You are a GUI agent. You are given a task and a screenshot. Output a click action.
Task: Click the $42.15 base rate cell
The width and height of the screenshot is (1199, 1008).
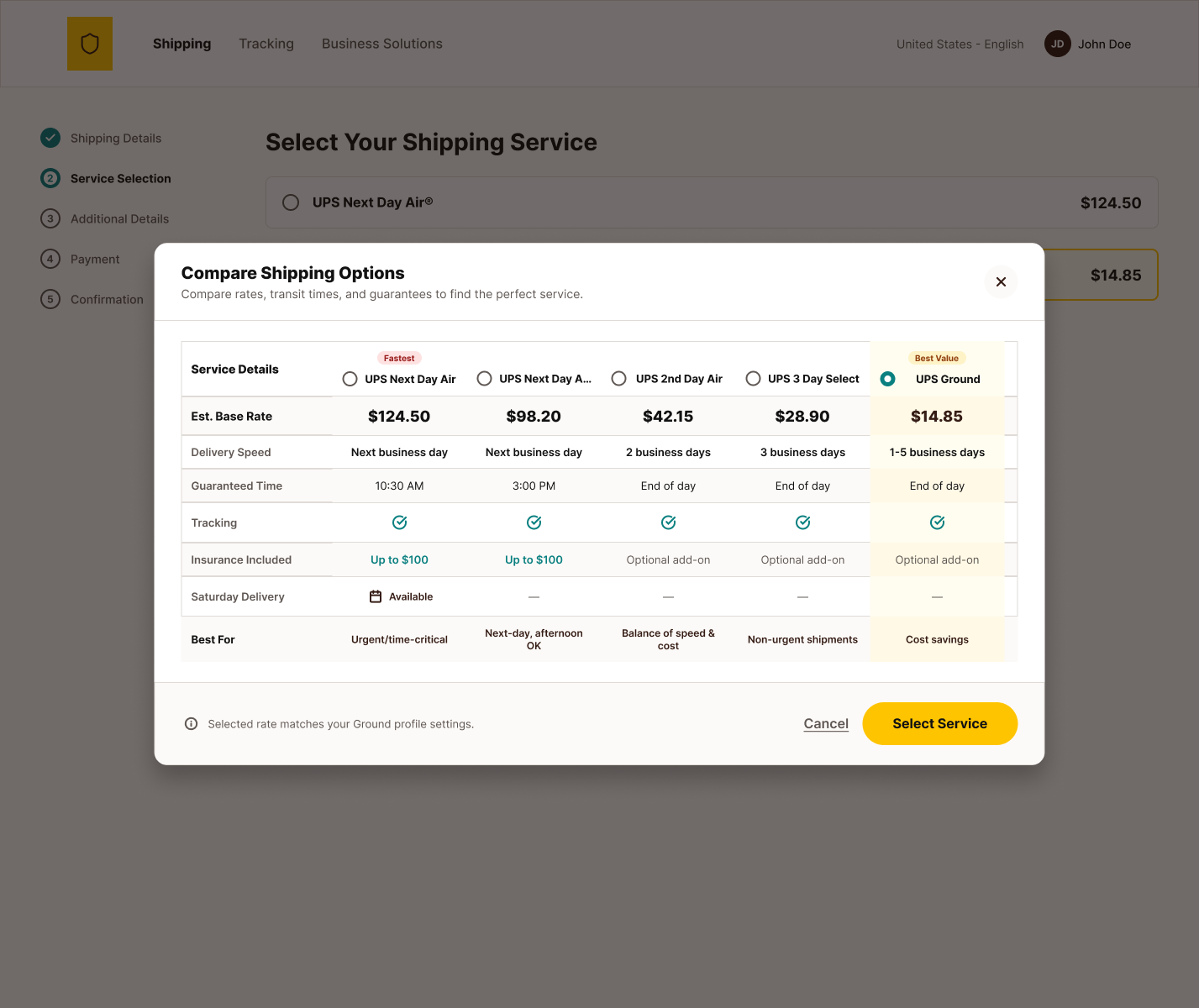click(x=668, y=416)
